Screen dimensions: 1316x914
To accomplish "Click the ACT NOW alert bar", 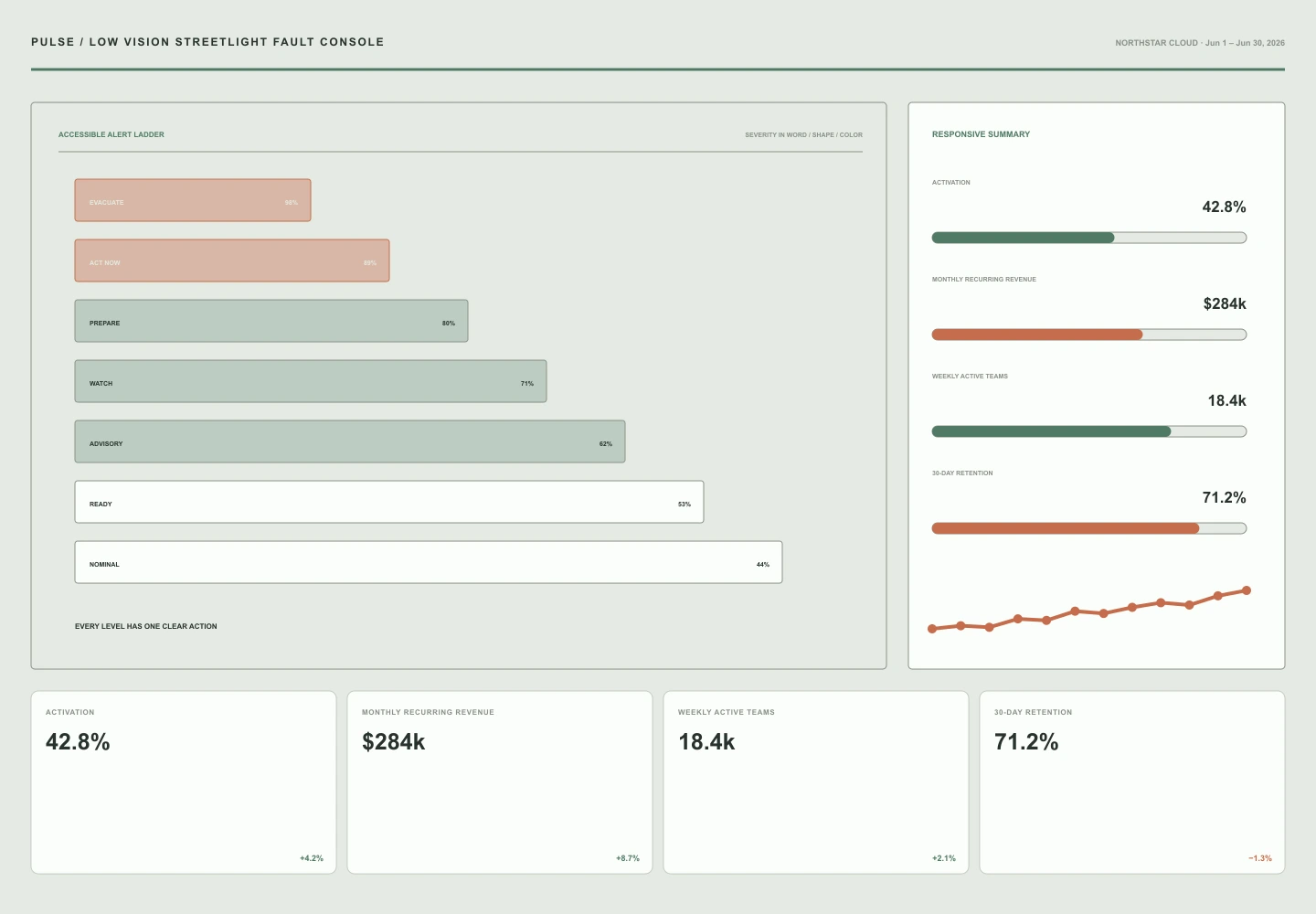I will 232,260.
